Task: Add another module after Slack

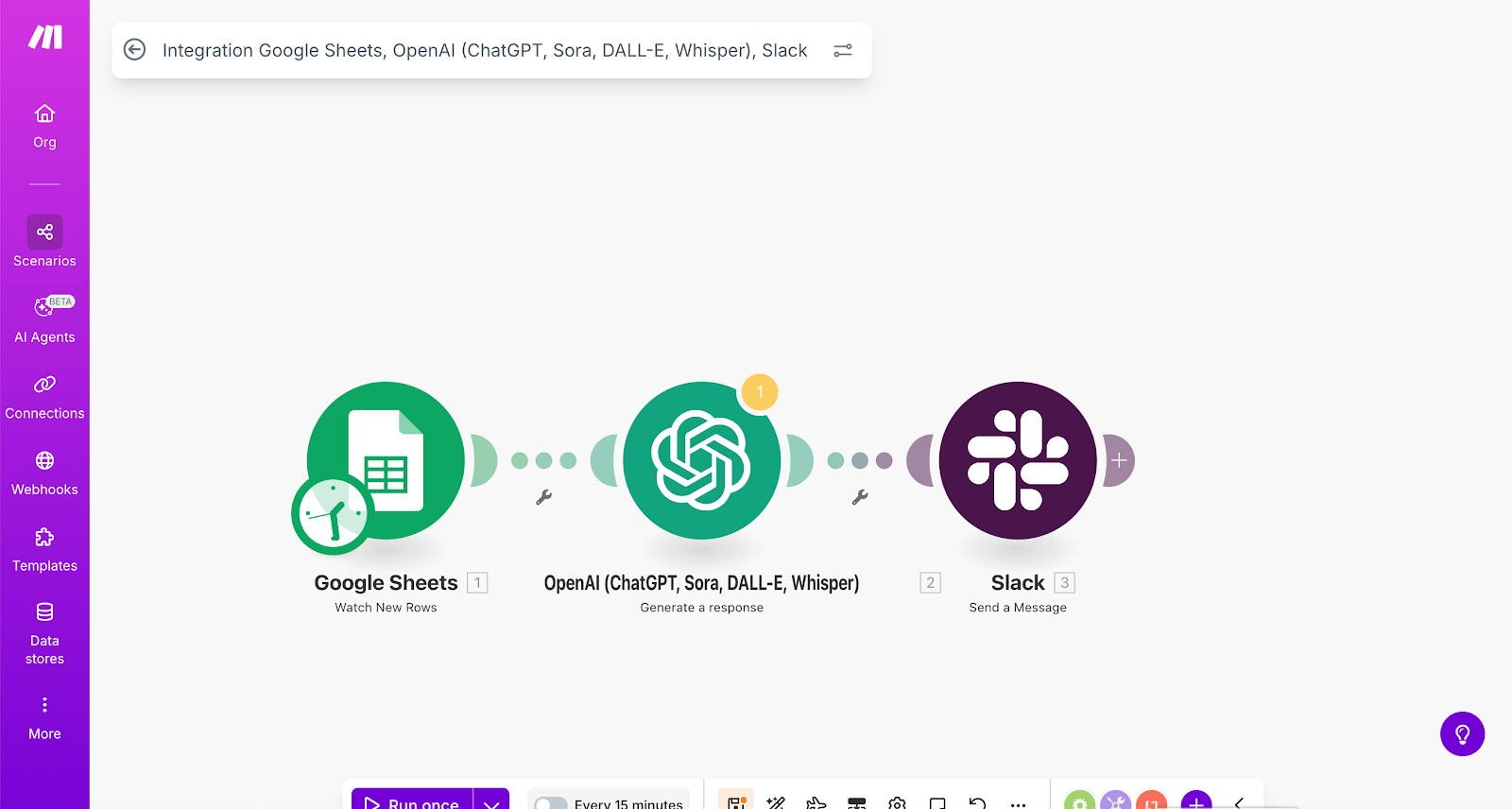Action: point(1119,460)
